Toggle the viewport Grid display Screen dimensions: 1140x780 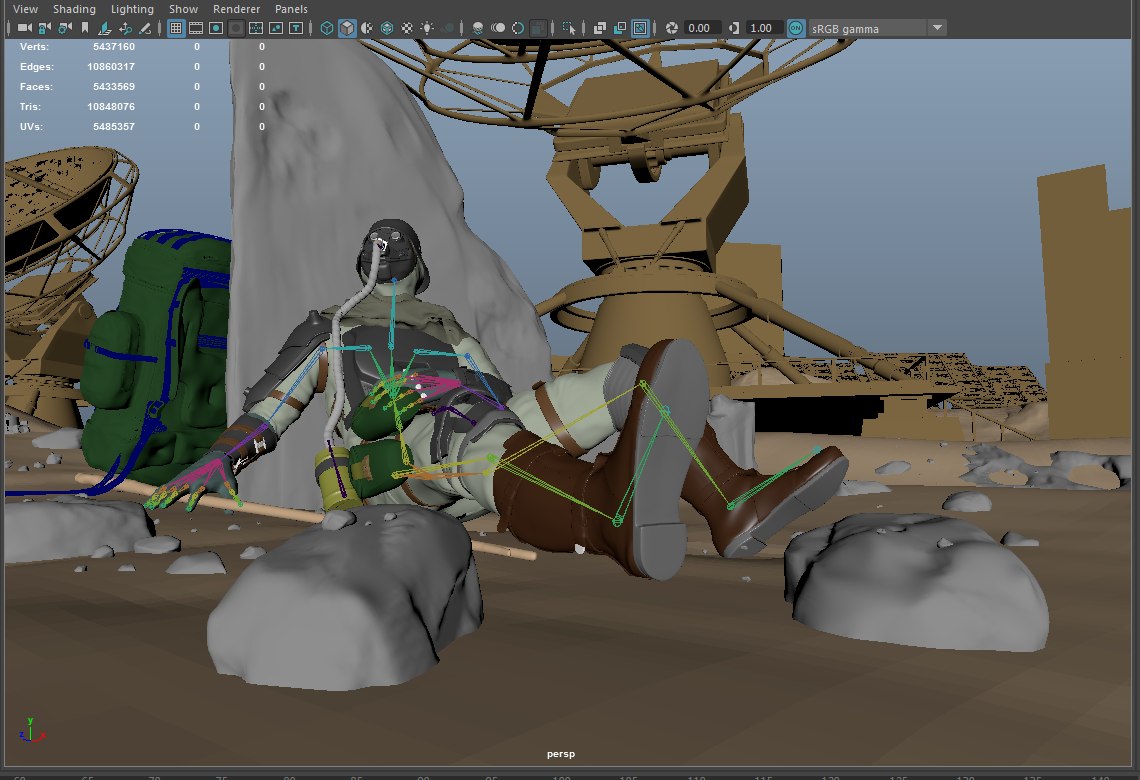point(176,28)
